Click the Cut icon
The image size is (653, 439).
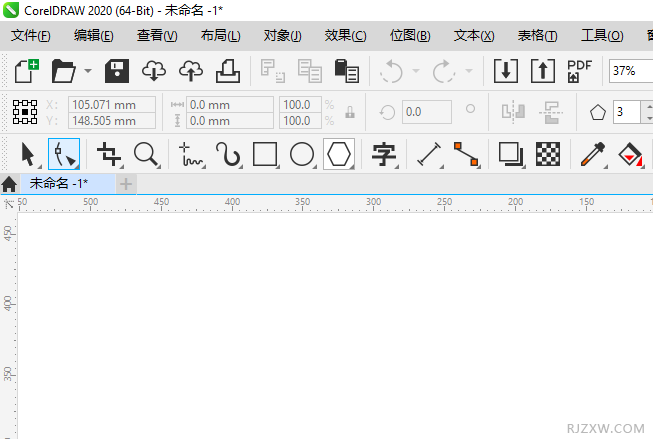pos(272,71)
